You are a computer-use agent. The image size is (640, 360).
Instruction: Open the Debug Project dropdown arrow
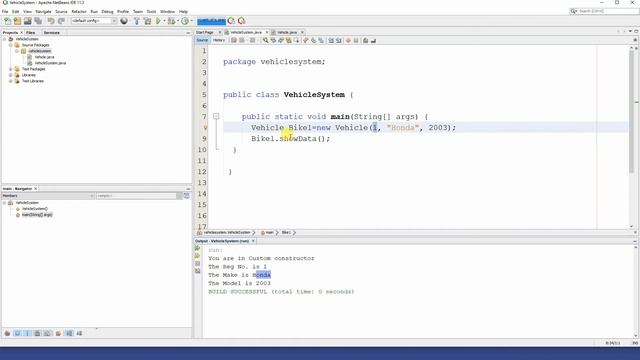(x=178, y=21)
